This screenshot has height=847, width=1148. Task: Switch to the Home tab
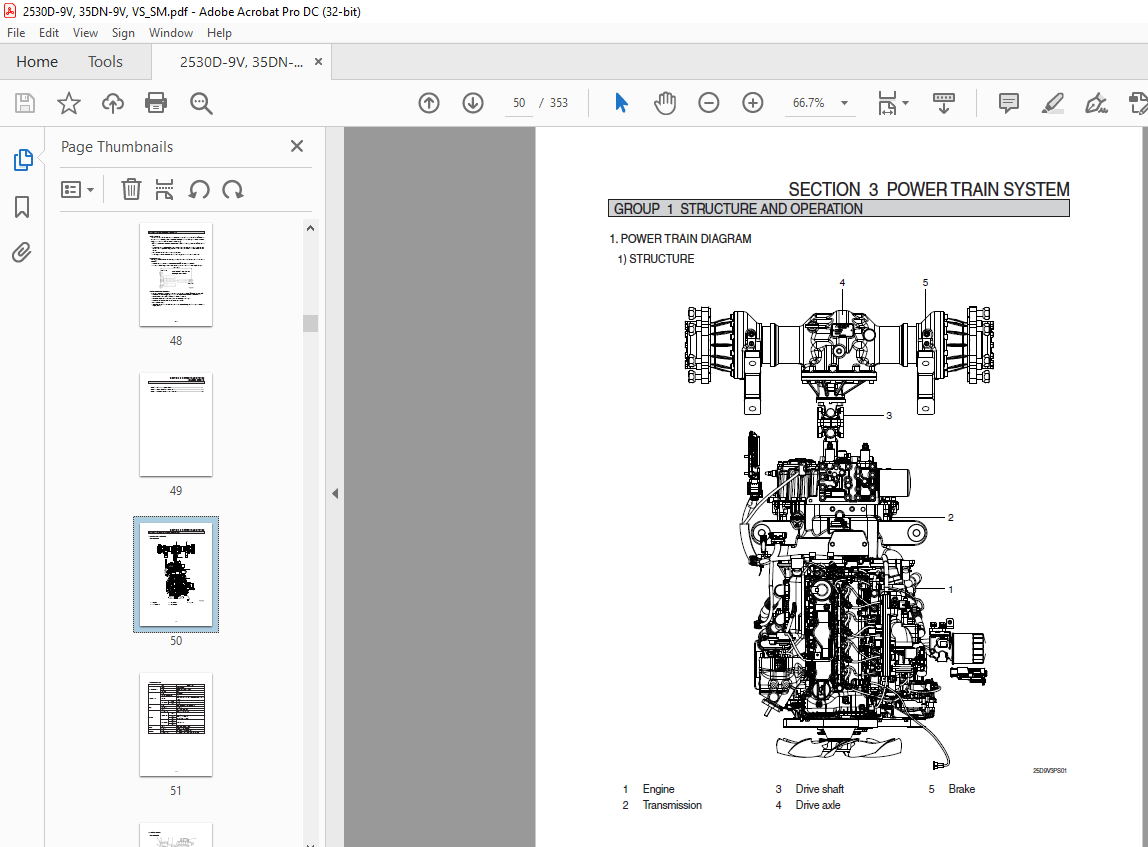(37, 61)
